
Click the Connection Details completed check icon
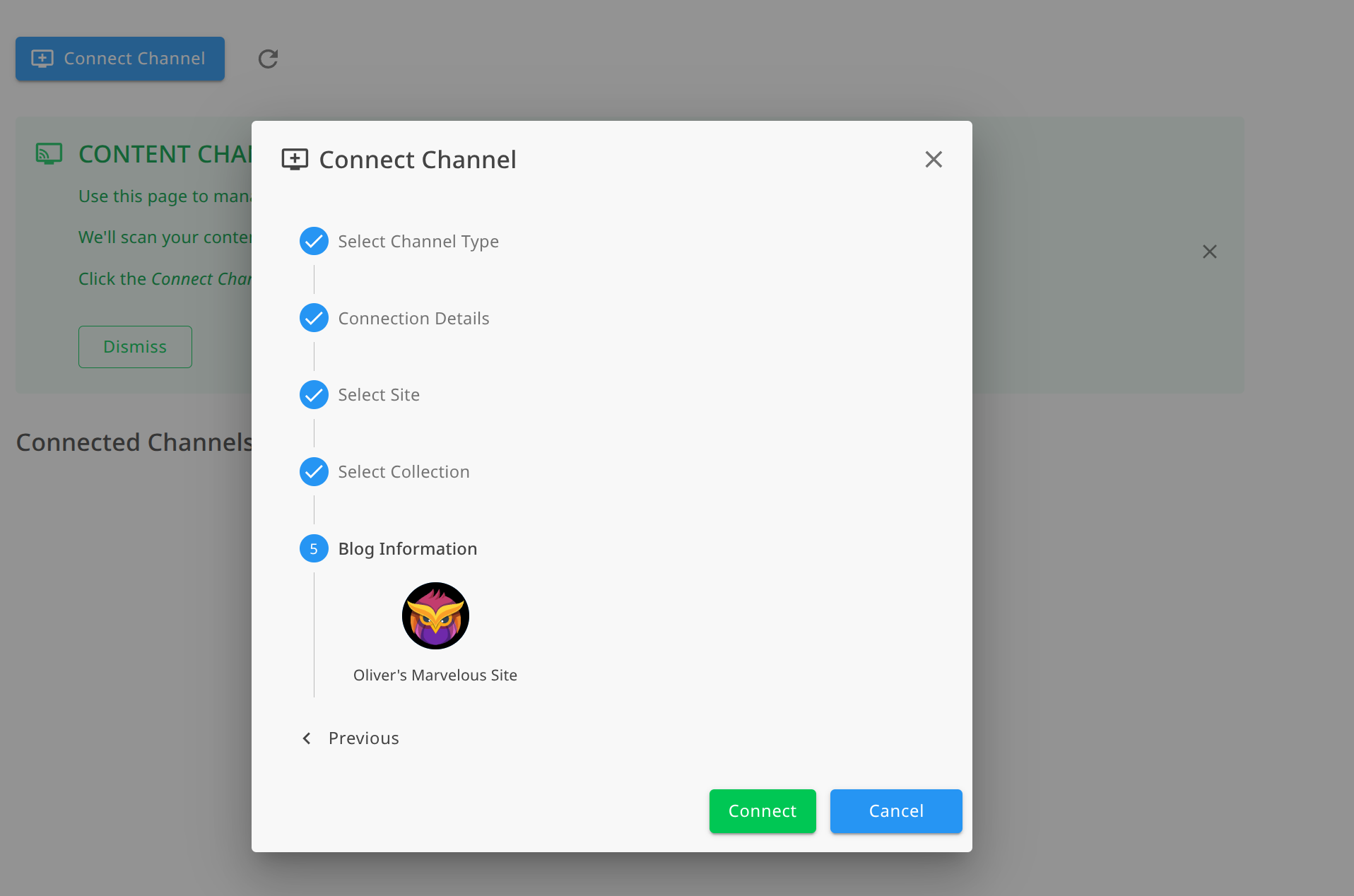point(314,318)
